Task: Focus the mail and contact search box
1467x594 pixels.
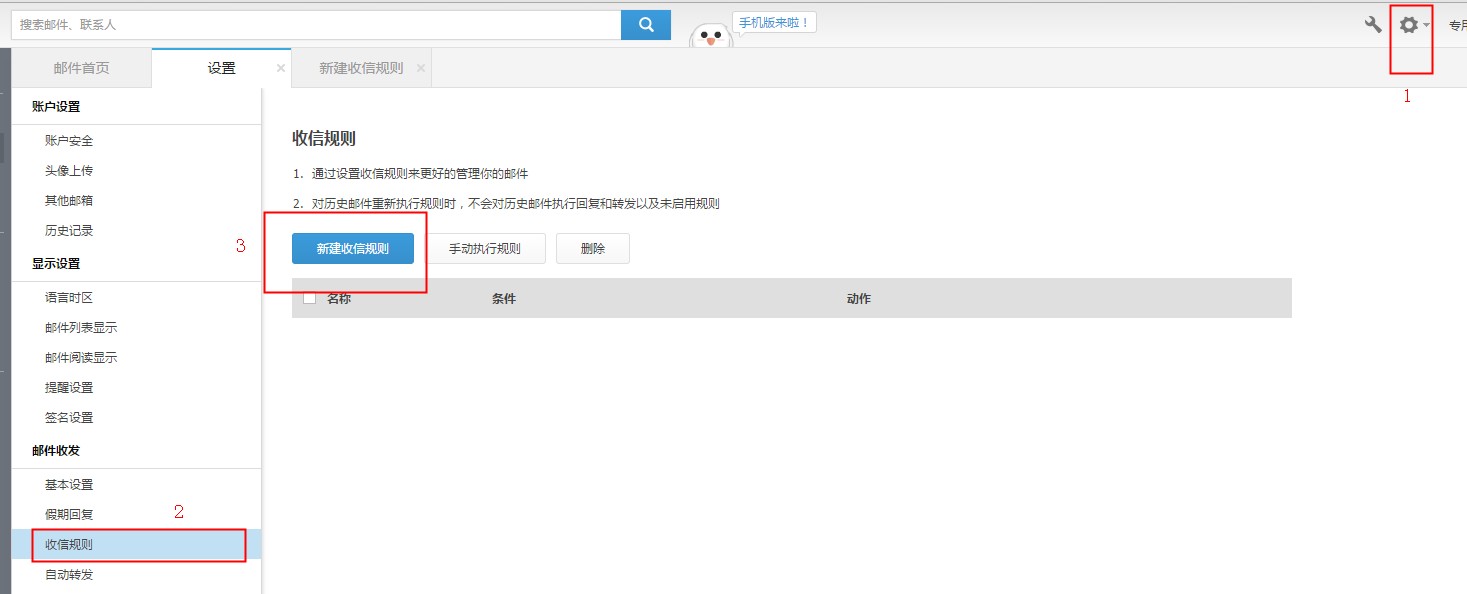Action: click(x=315, y=25)
